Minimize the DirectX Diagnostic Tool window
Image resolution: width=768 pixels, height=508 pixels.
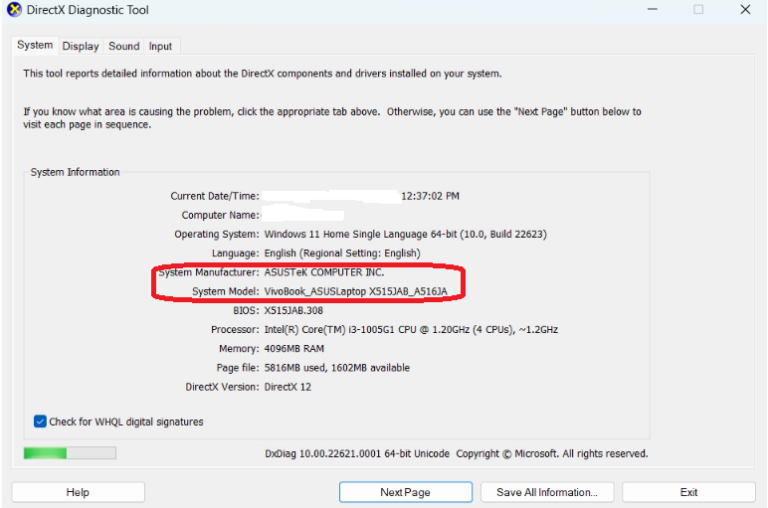tap(652, 9)
